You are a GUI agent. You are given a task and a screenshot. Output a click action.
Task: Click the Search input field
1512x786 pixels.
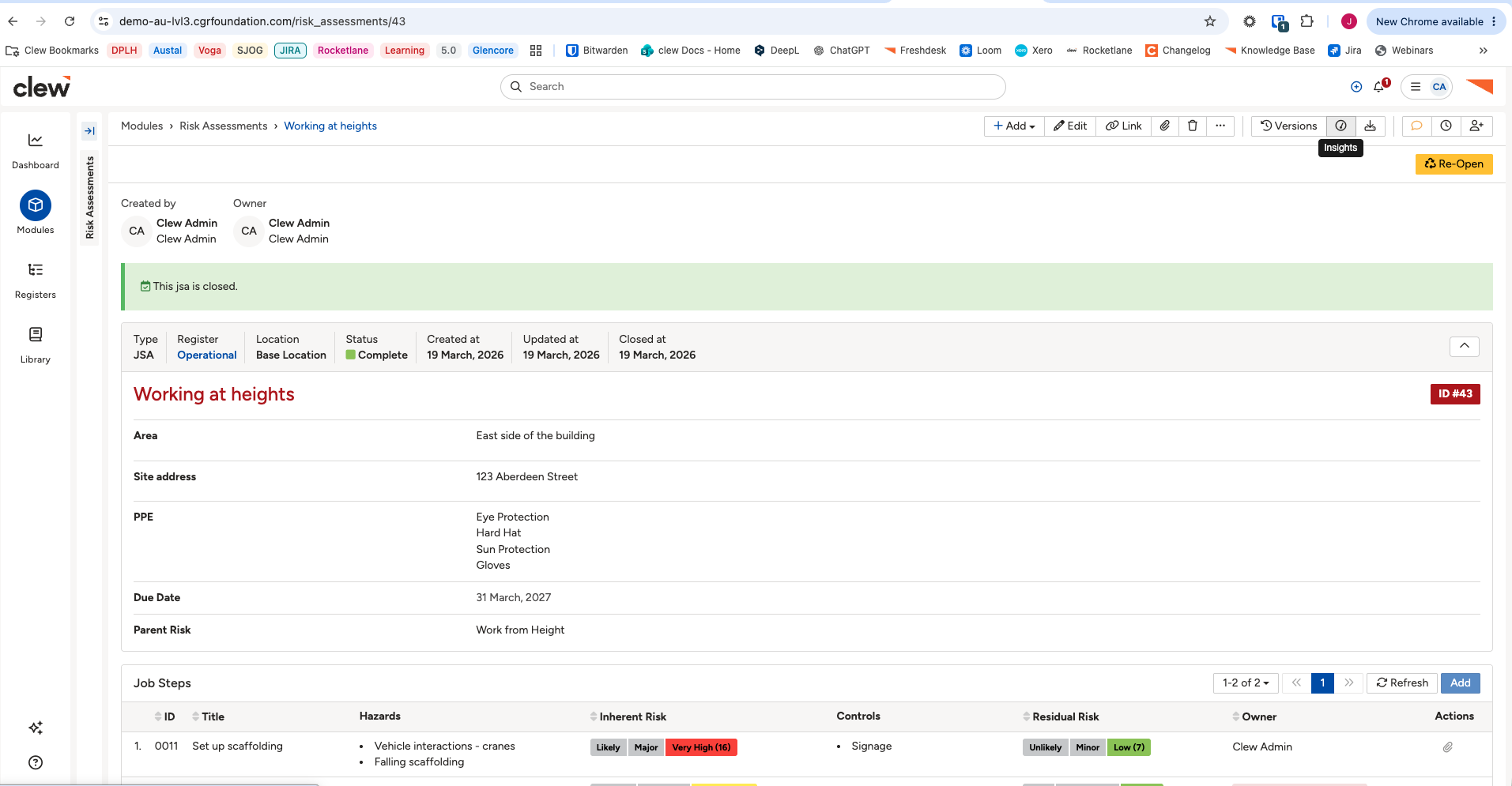click(752, 87)
